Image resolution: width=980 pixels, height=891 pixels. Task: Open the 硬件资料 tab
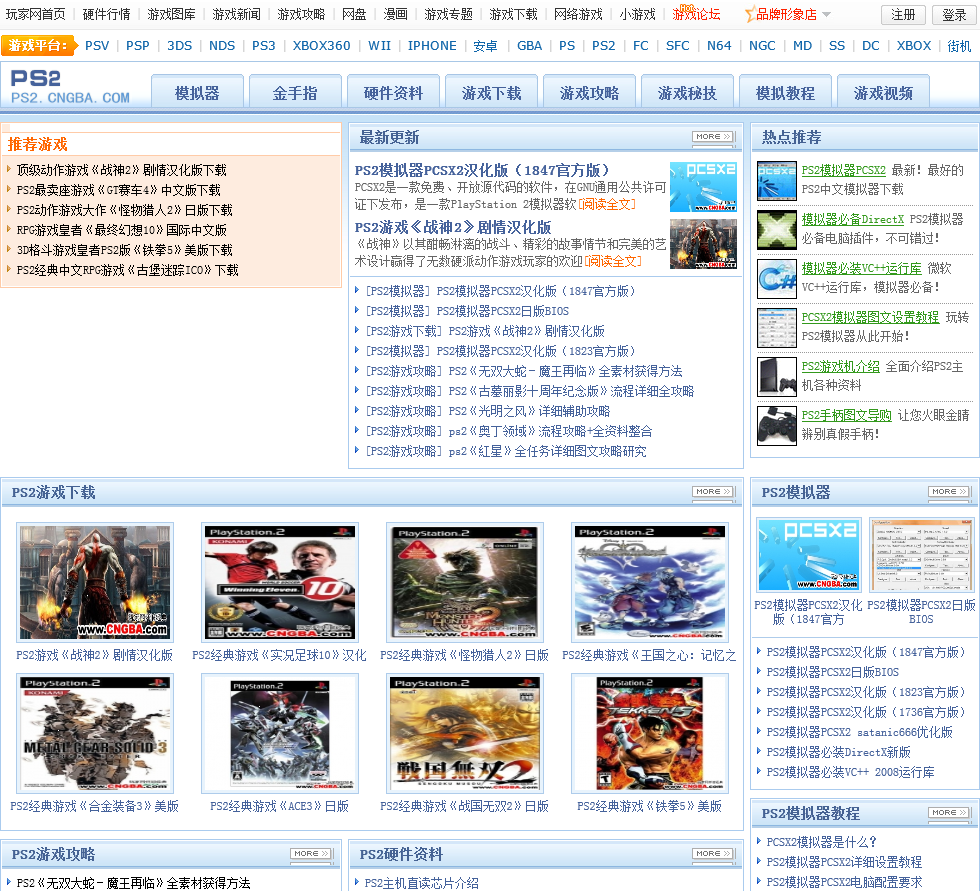coord(393,92)
